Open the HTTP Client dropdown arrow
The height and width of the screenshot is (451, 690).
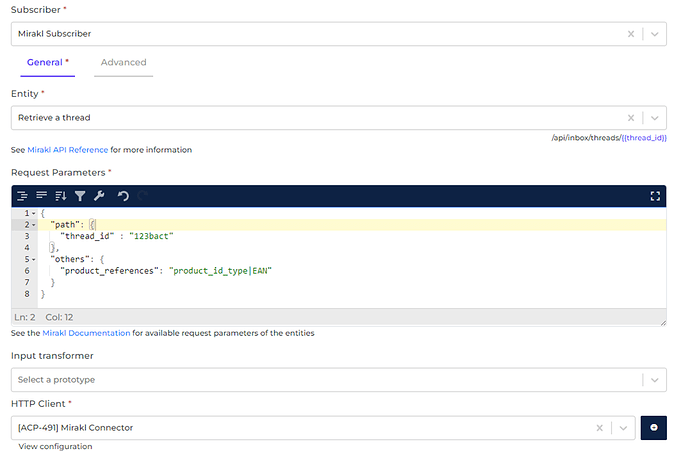click(623, 428)
